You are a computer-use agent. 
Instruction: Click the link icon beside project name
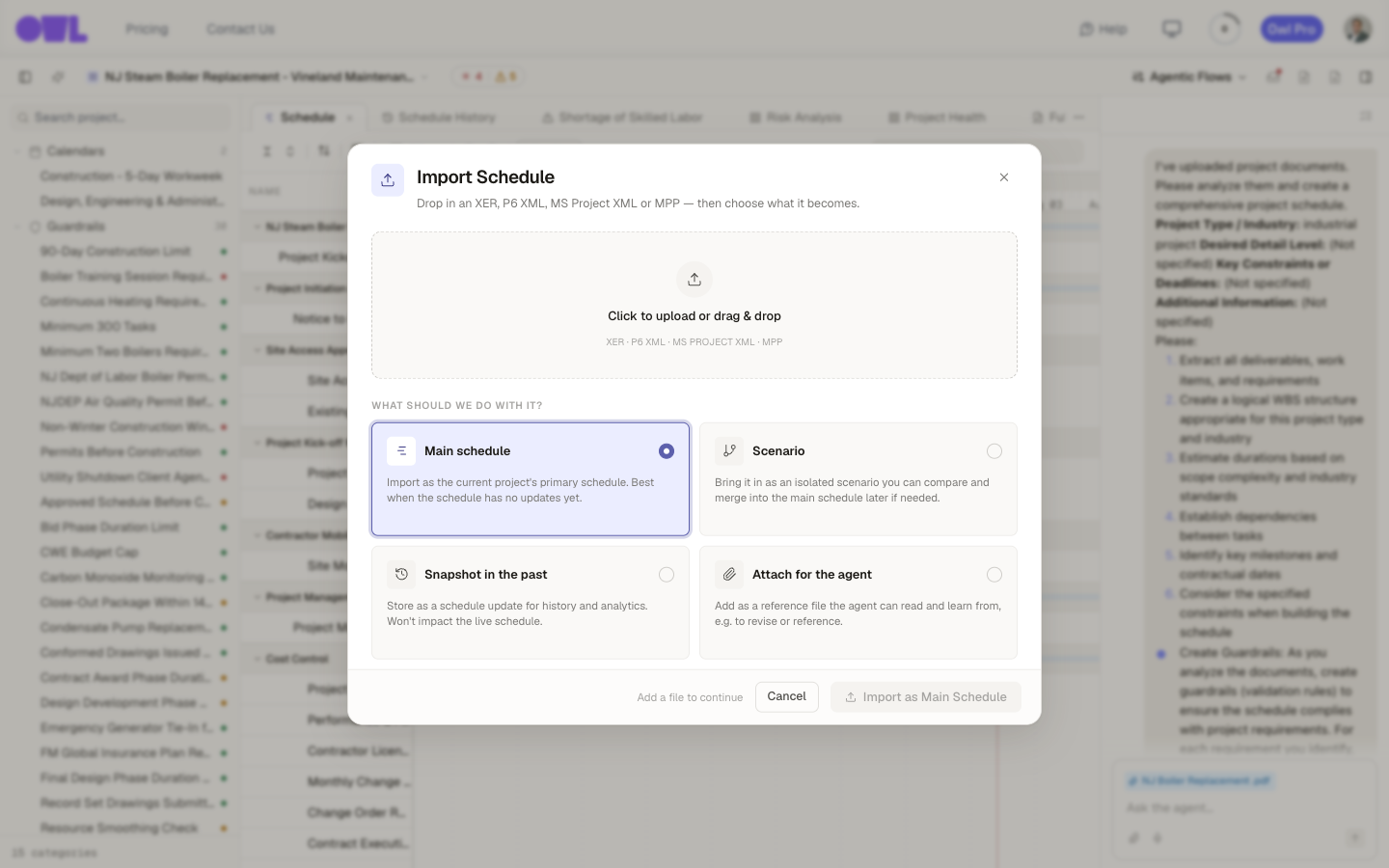[58, 77]
